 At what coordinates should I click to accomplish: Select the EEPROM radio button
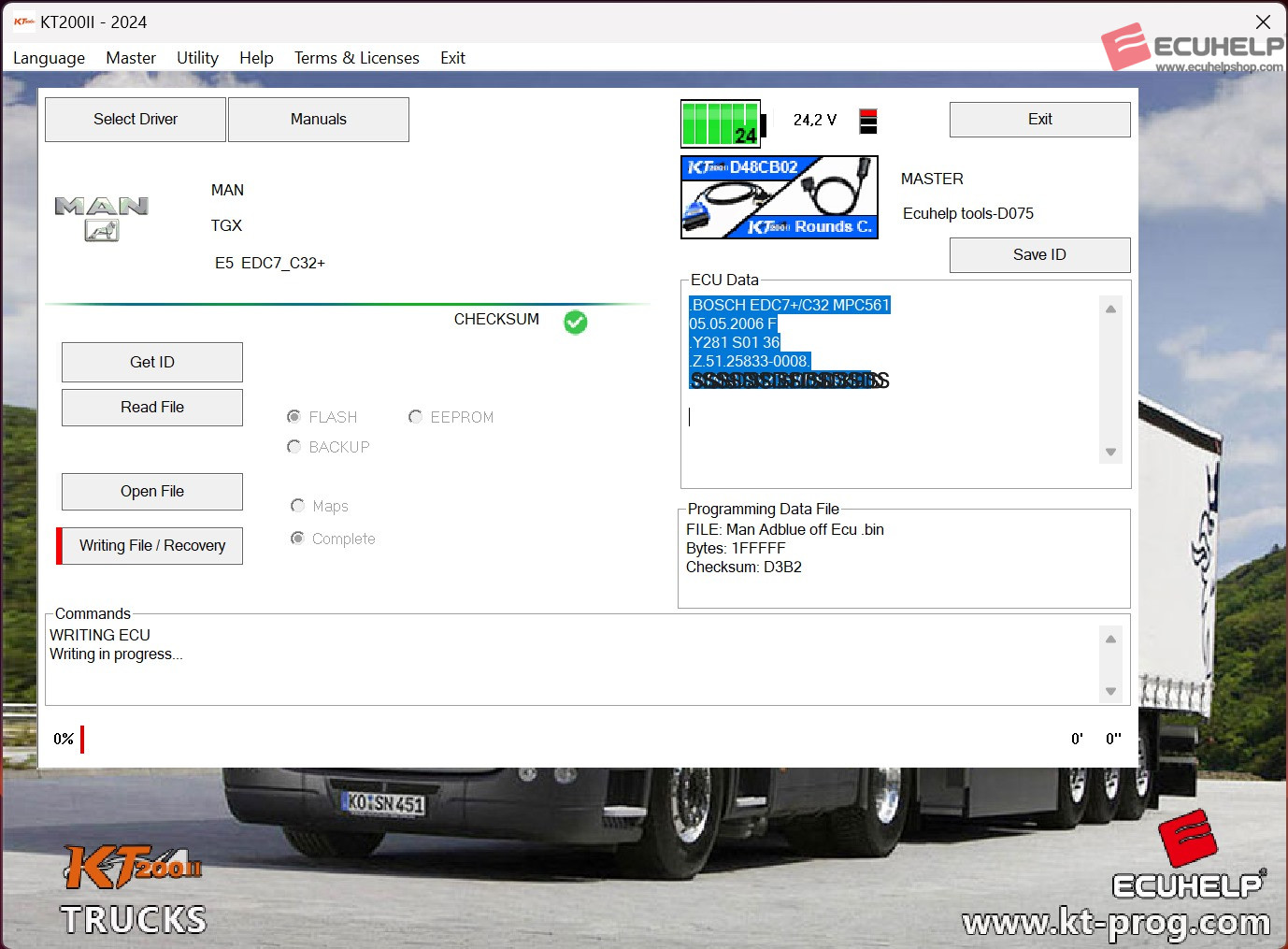point(416,417)
